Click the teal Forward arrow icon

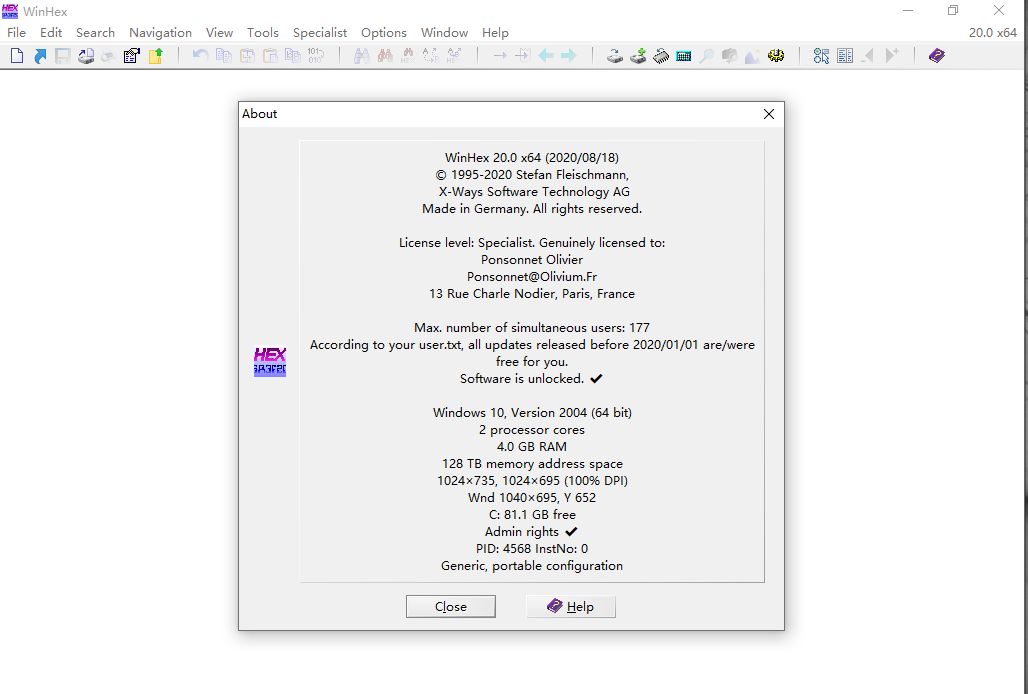(x=568, y=56)
